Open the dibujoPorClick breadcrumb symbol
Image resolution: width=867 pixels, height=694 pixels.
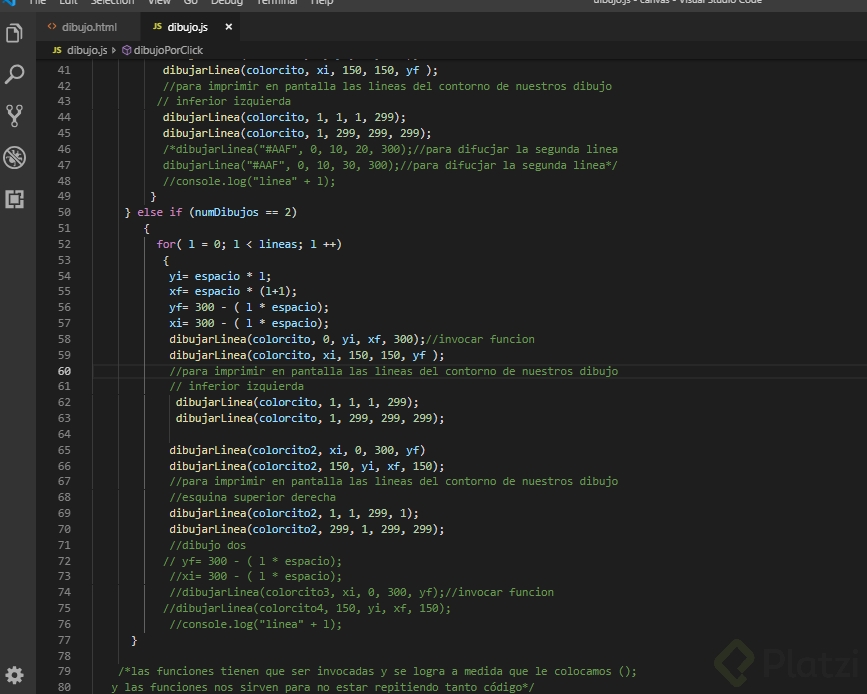point(168,50)
